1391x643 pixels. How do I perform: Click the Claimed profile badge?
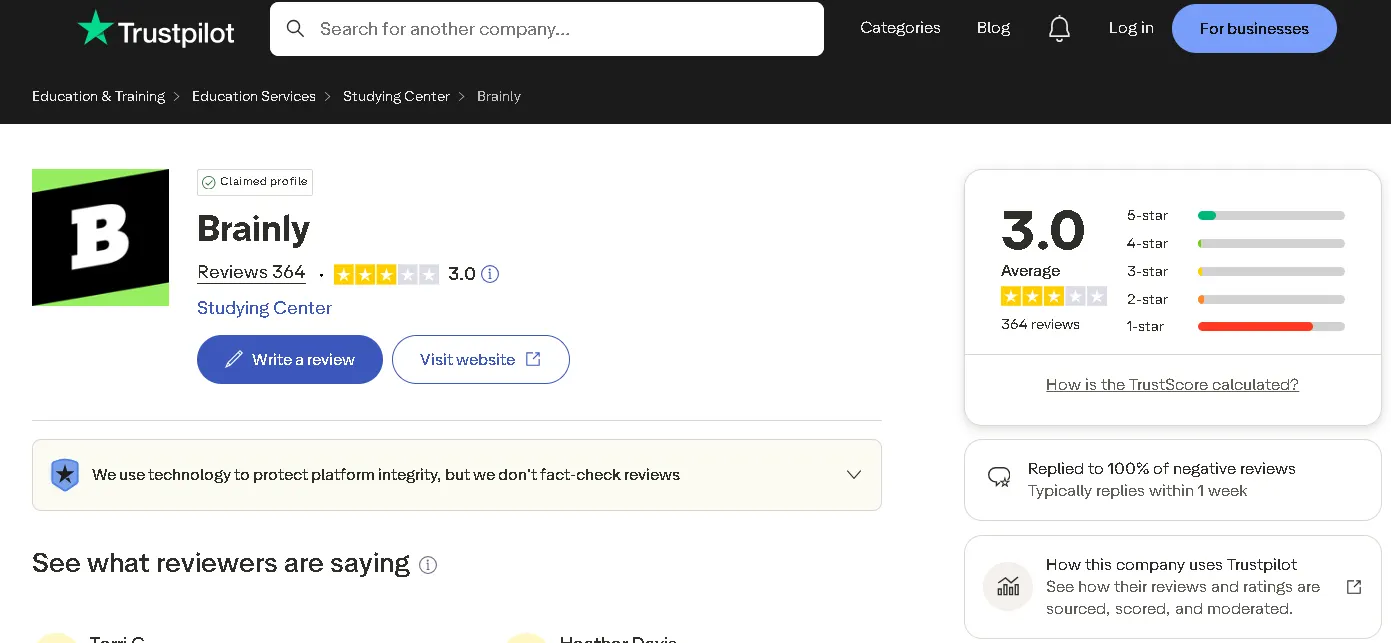[x=254, y=182]
